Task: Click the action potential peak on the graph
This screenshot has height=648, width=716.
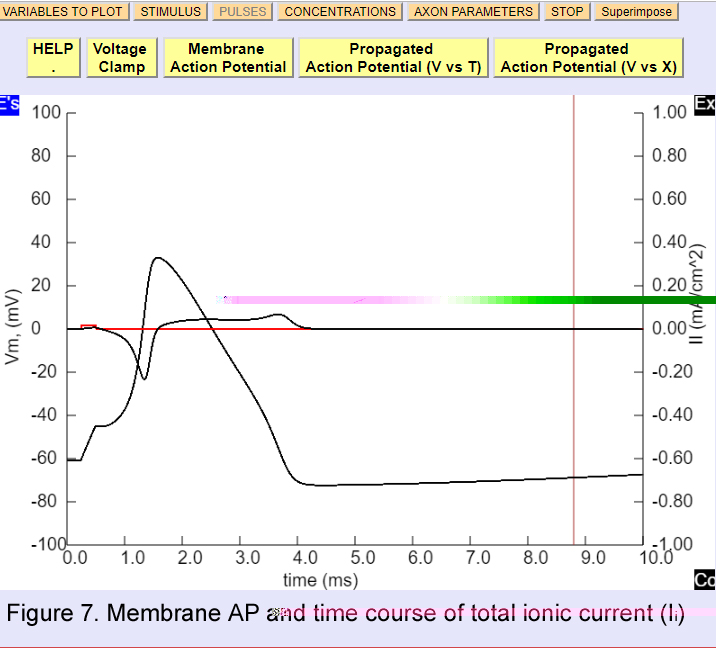Action: [157, 258]
